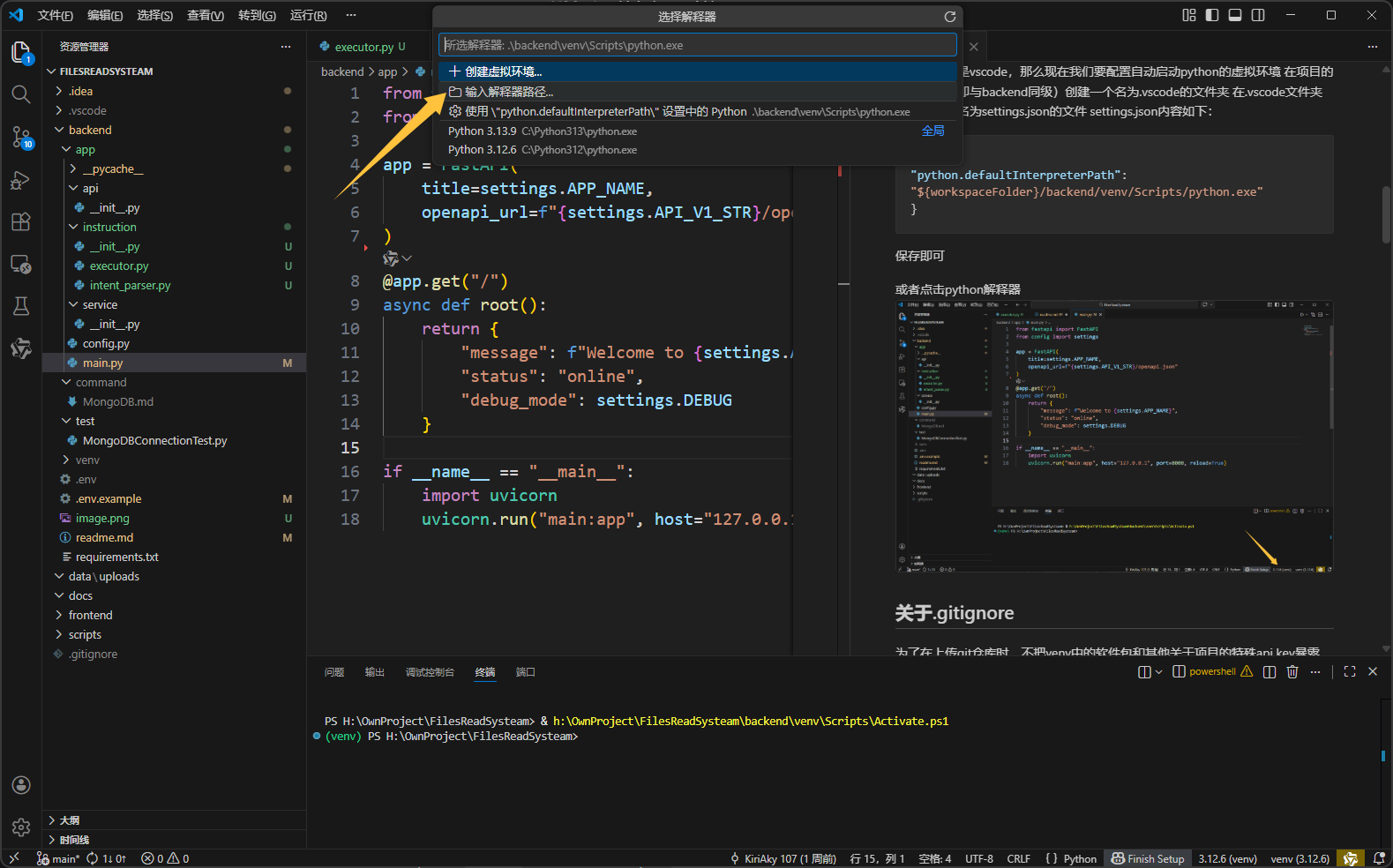Open the Source Control view
Image resolution: width=1393 pixels, height=868 pixels.
(21, 137)
